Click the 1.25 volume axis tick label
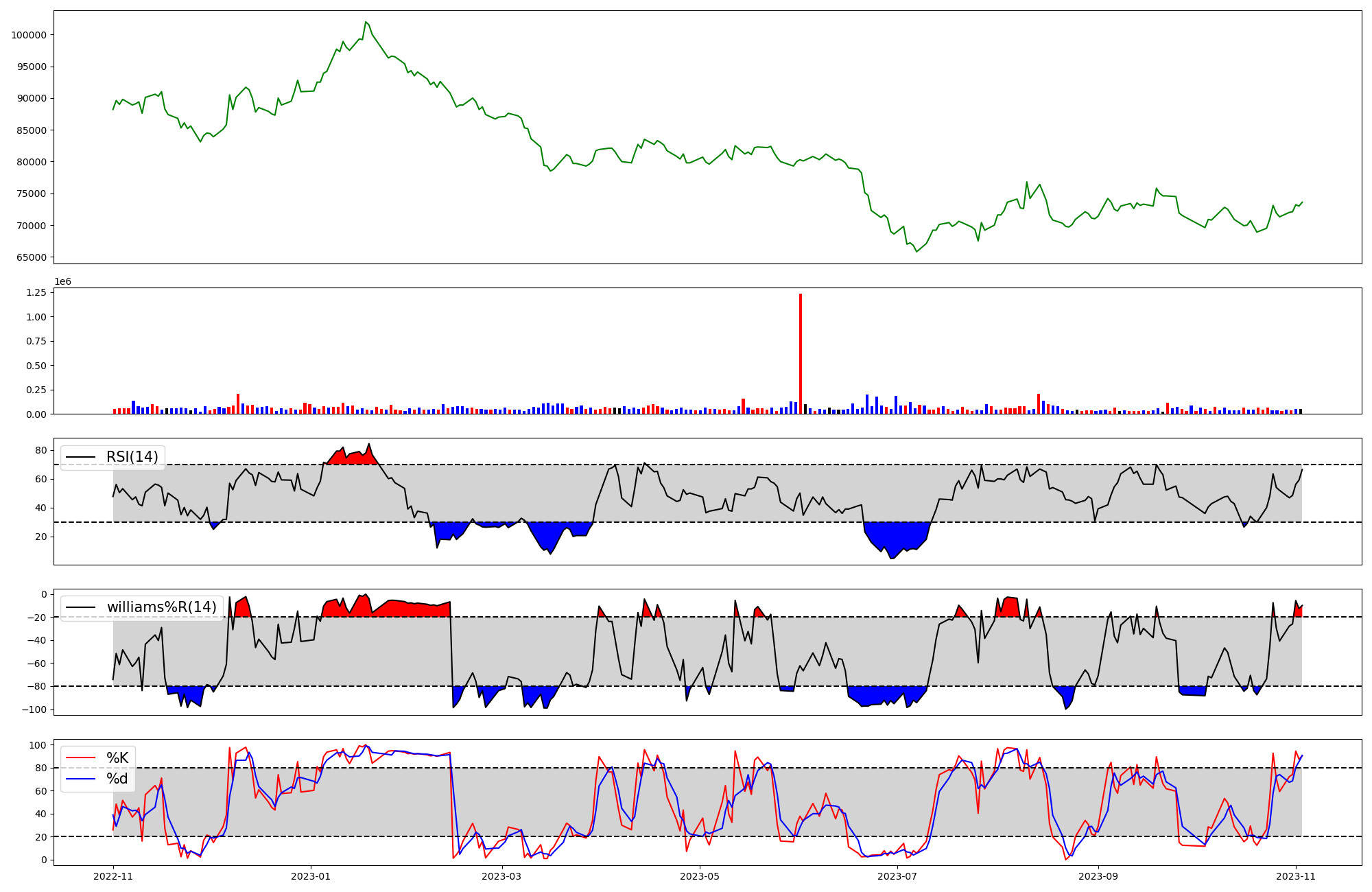The image size is (1372, 892). click(x=36, y=292)
